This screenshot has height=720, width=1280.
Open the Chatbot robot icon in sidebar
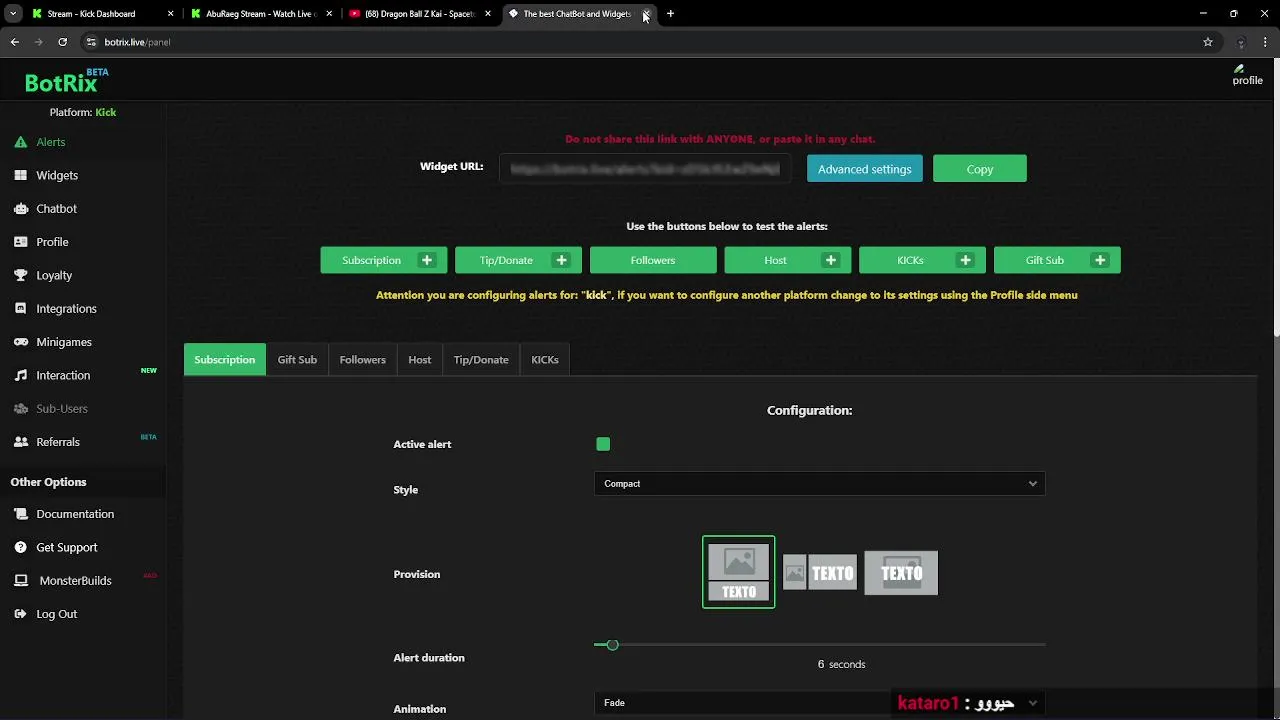(x=20, y=208)
